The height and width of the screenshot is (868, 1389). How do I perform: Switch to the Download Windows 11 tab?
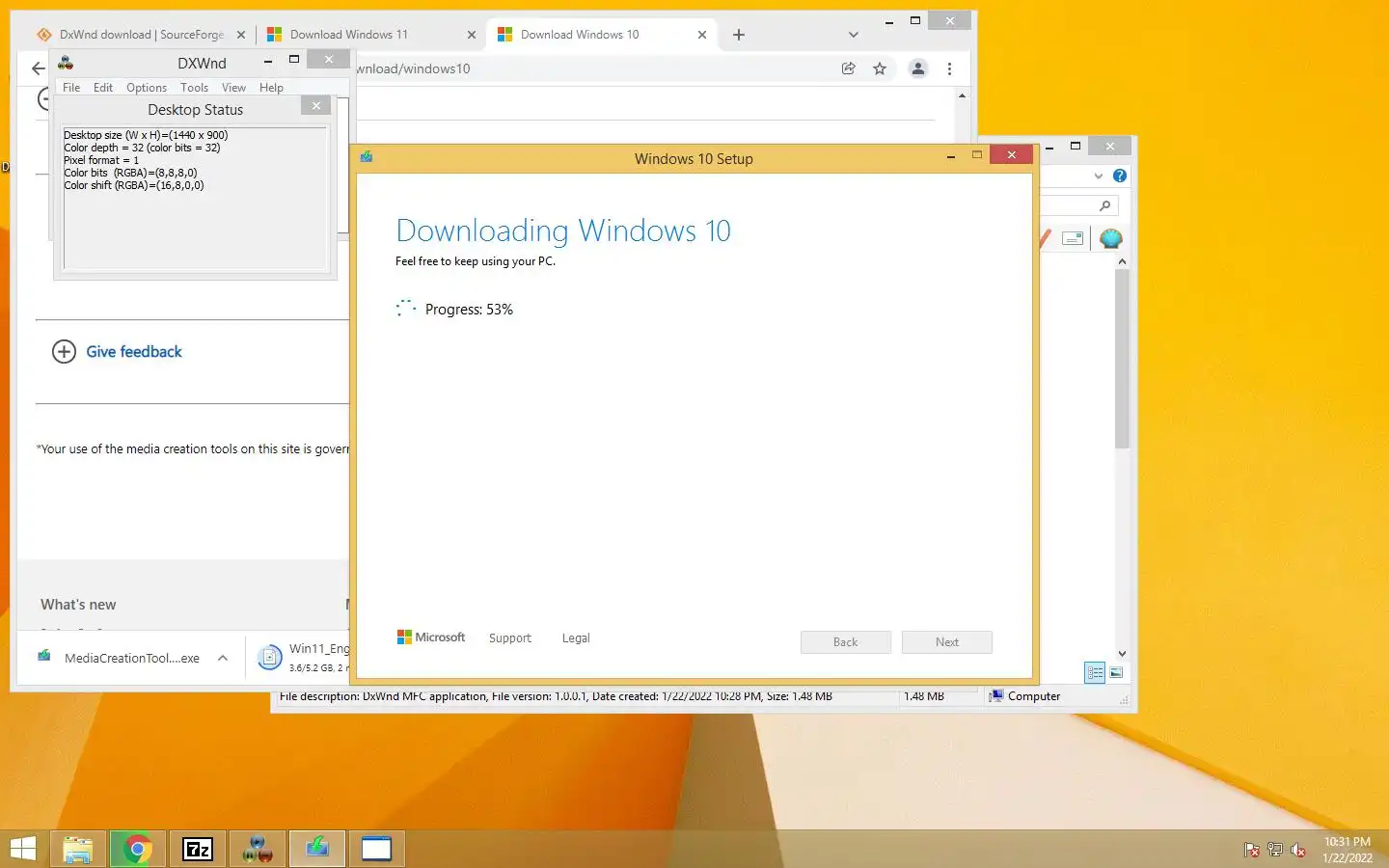point(348,35)
